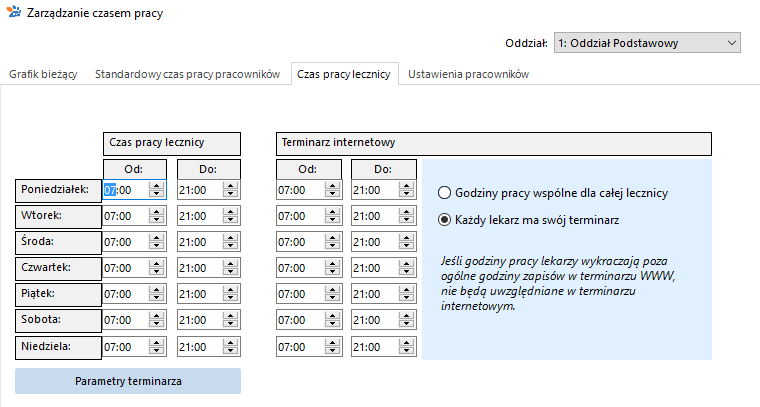The height and width of the screenshot is (407, 760).
Task: Click the Poniedziałek clinic start time field
Action: click(126, 190)
